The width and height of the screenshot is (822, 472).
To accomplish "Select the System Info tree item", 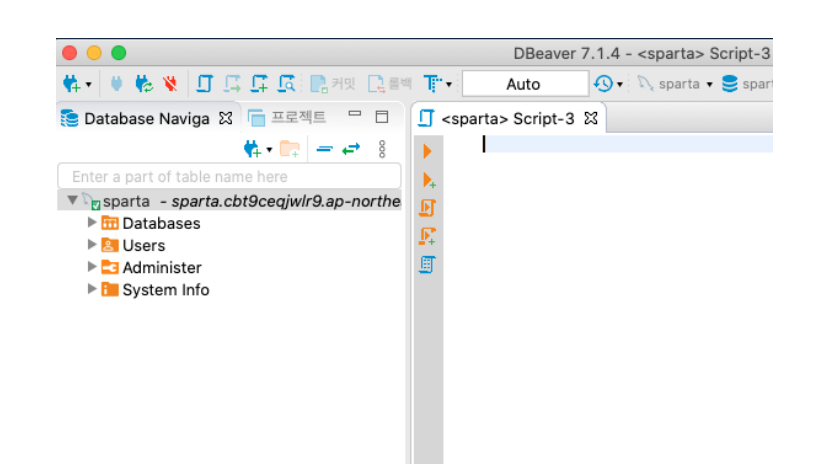I will pyautogui.click(x=155, y=289).
